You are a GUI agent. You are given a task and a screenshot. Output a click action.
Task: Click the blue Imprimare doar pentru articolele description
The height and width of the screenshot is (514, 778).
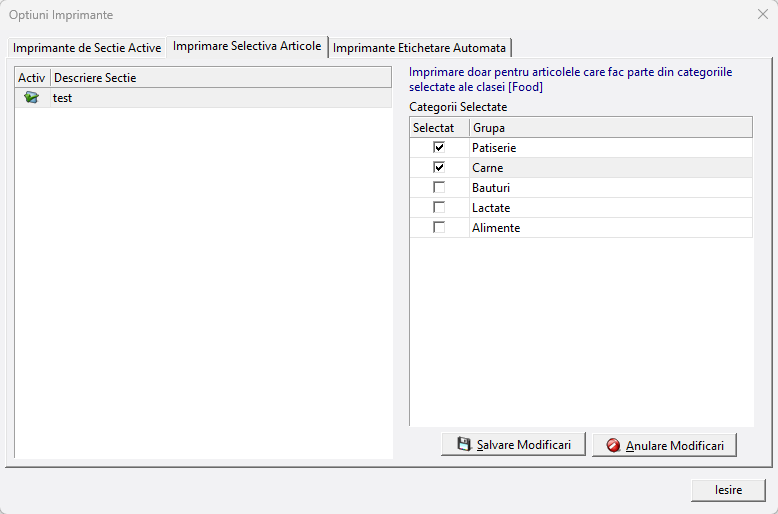[x=571, y=79]
